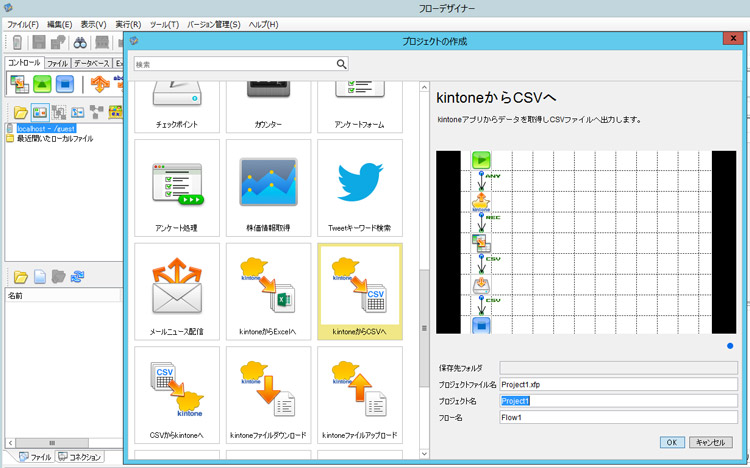The image size is (750, 468).
Task: Click the プロジェクトファイル名 field
Action: [618, 384]
